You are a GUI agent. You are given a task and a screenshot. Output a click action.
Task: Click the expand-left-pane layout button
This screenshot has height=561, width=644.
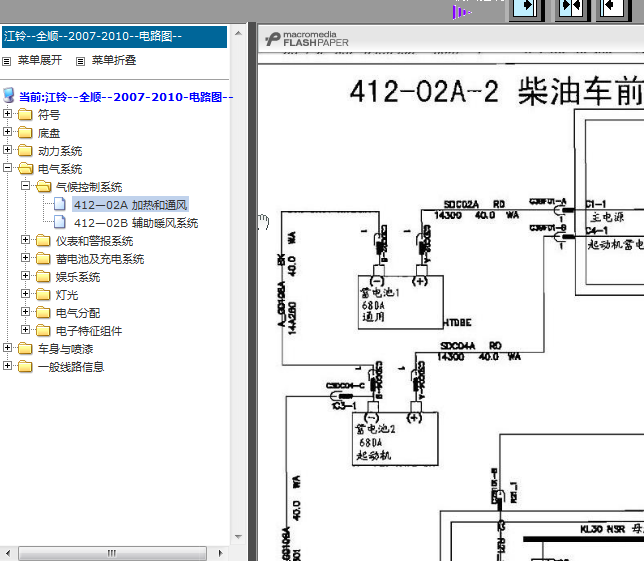click(526, 9)
